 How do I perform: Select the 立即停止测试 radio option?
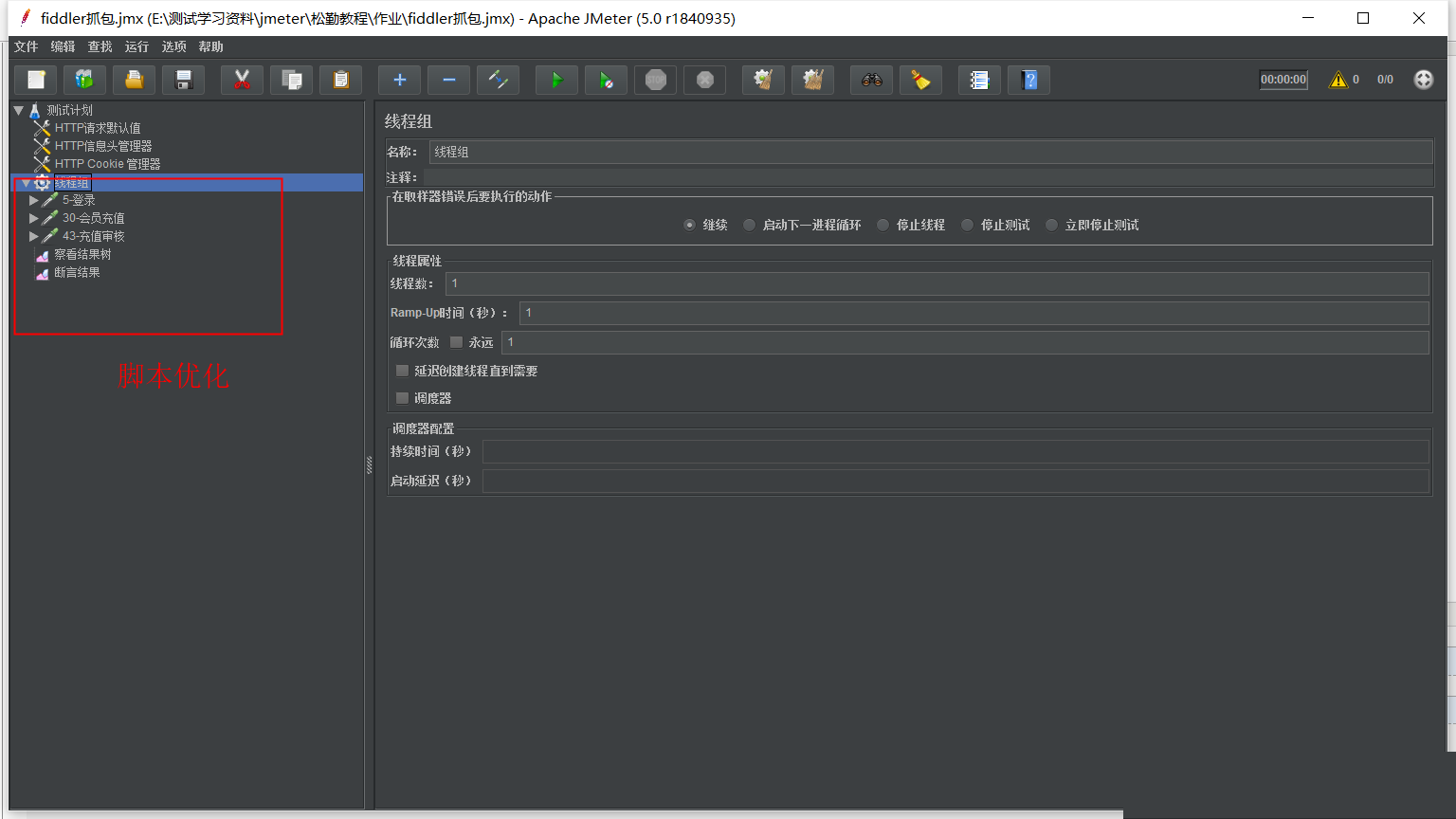coord(1052,226)
